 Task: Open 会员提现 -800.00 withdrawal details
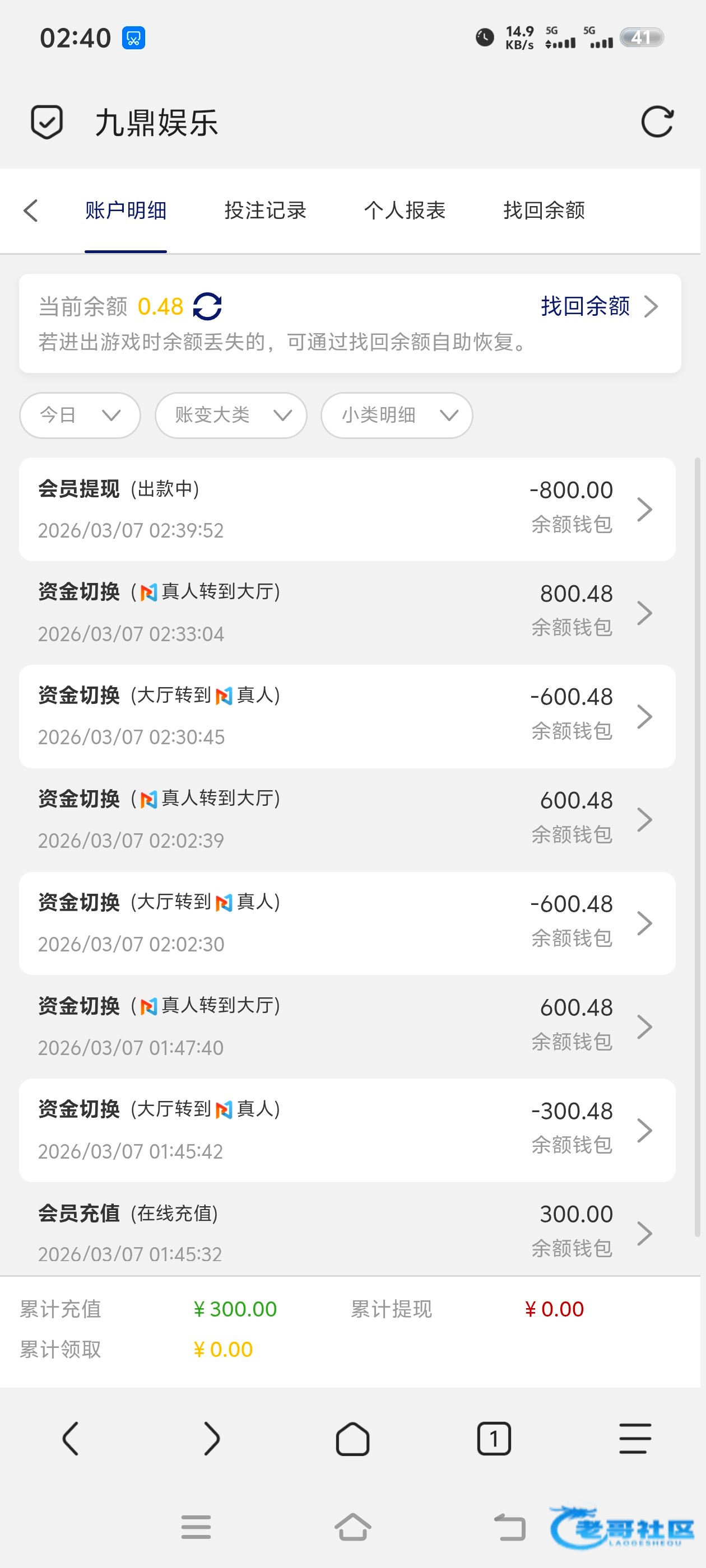click(x=347, y=509)
